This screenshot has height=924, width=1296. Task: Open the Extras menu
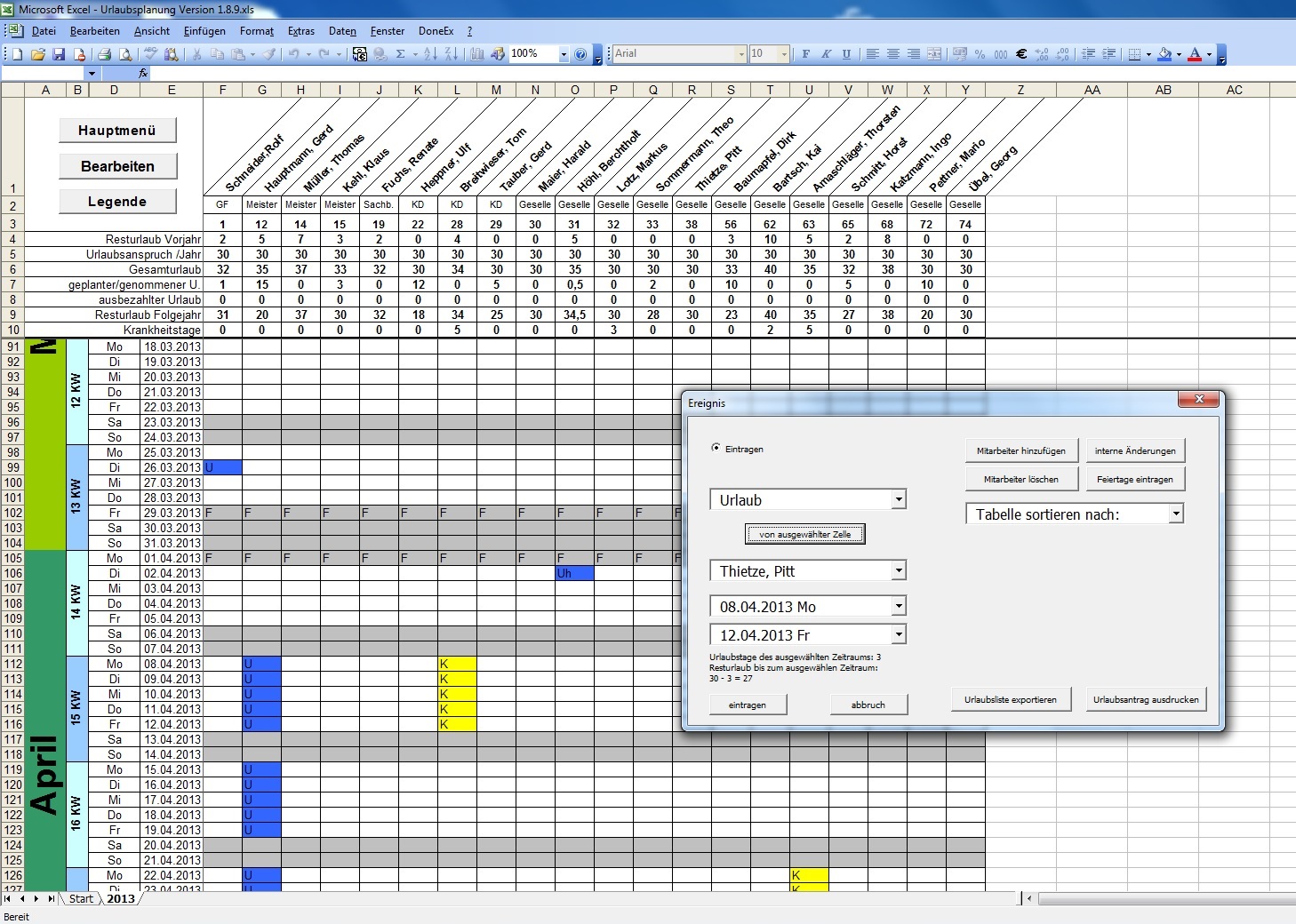pos(300,31)
